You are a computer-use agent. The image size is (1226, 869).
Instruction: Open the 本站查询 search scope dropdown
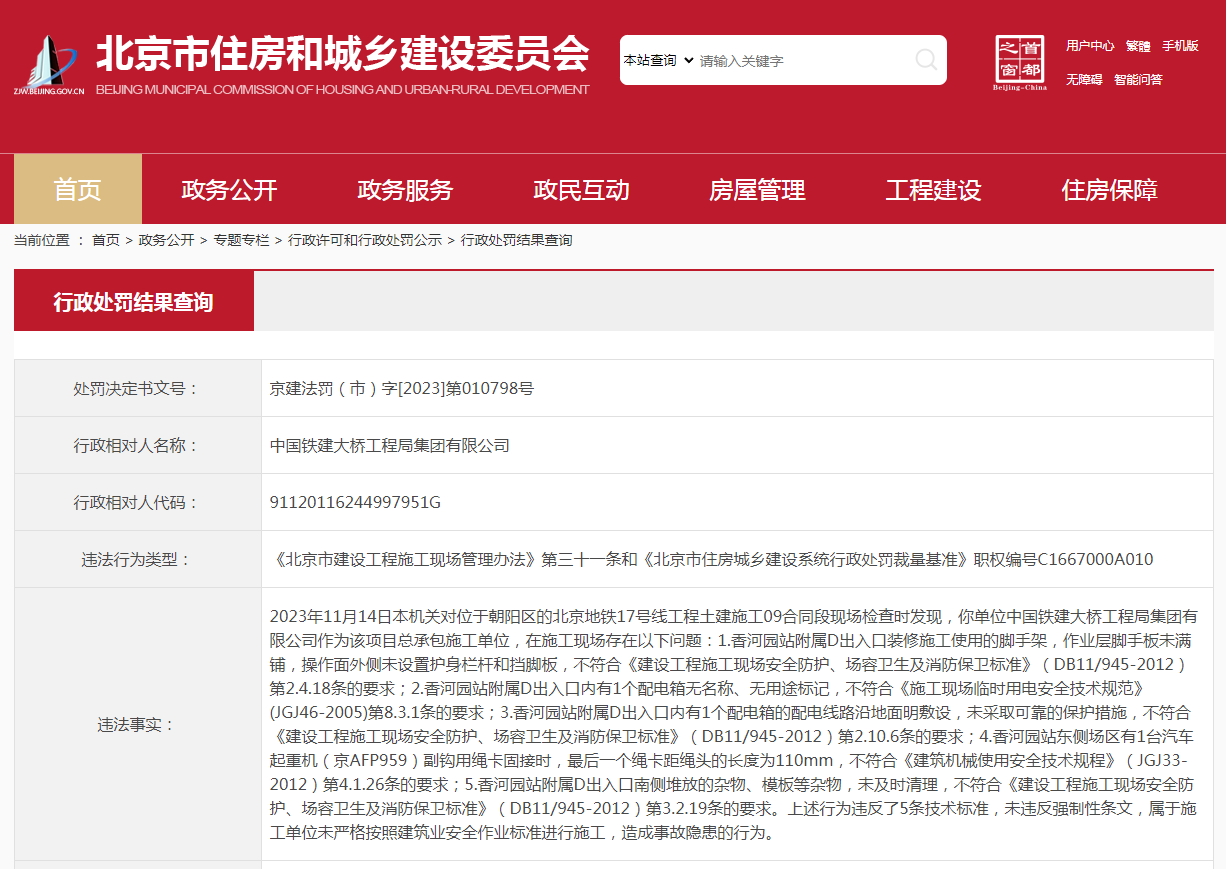[659, 60]
